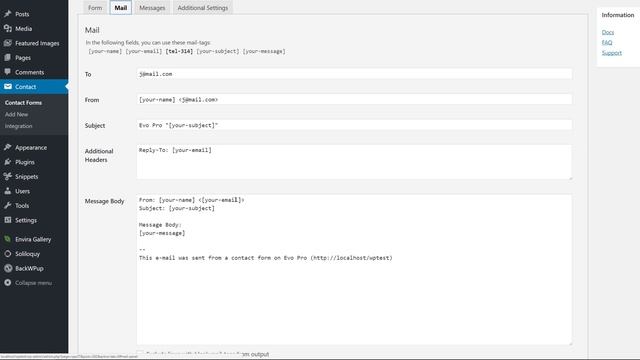Open the Support link
This screenshot has width=640, height=360.
tap(611, 53)
